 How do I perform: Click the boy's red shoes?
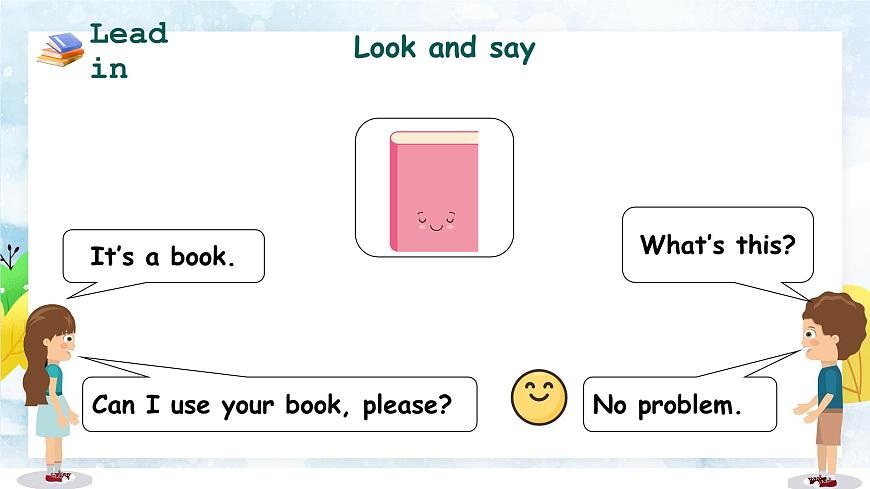[822, 480]
